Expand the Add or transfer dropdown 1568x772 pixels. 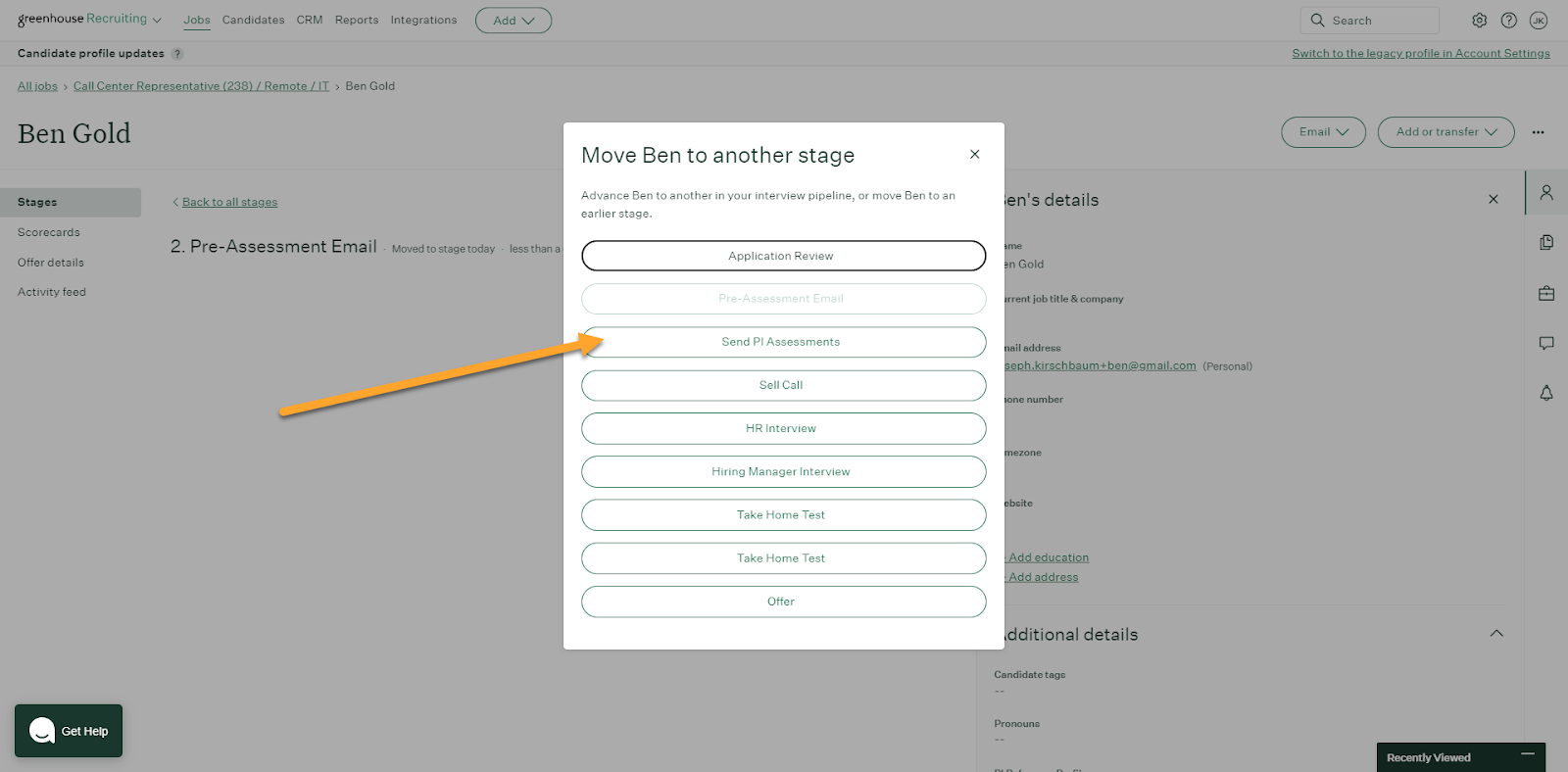point(1445,132)
